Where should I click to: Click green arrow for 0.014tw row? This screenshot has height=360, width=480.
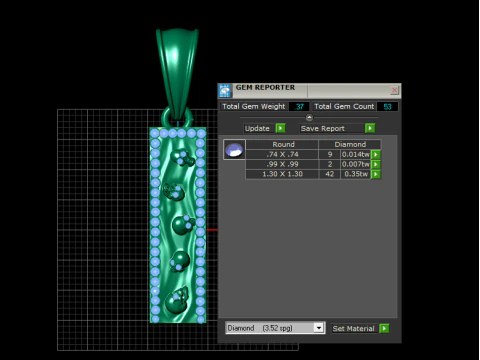(376, 154)
